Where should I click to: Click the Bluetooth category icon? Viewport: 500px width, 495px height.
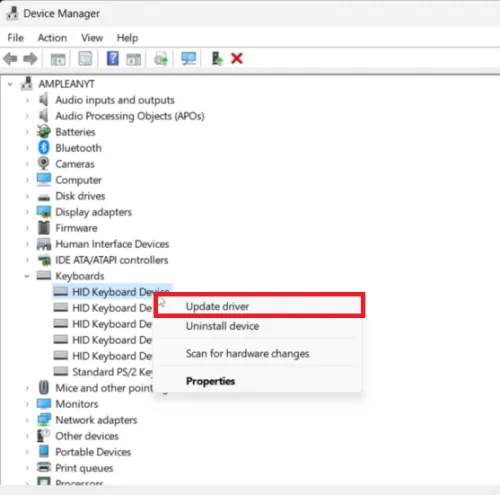[44, 148]
